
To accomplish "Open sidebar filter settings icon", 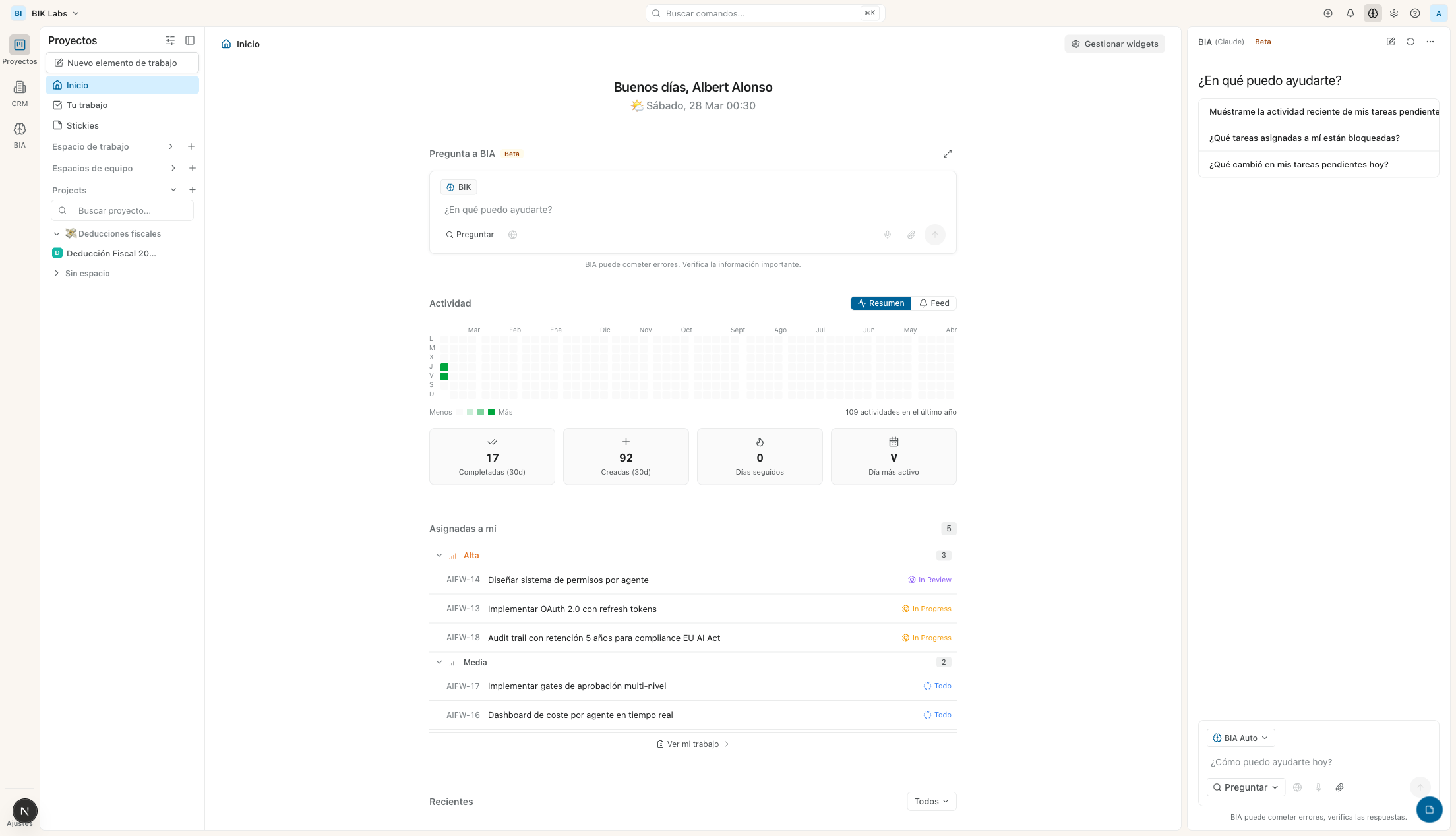I will tap(170, 40).
